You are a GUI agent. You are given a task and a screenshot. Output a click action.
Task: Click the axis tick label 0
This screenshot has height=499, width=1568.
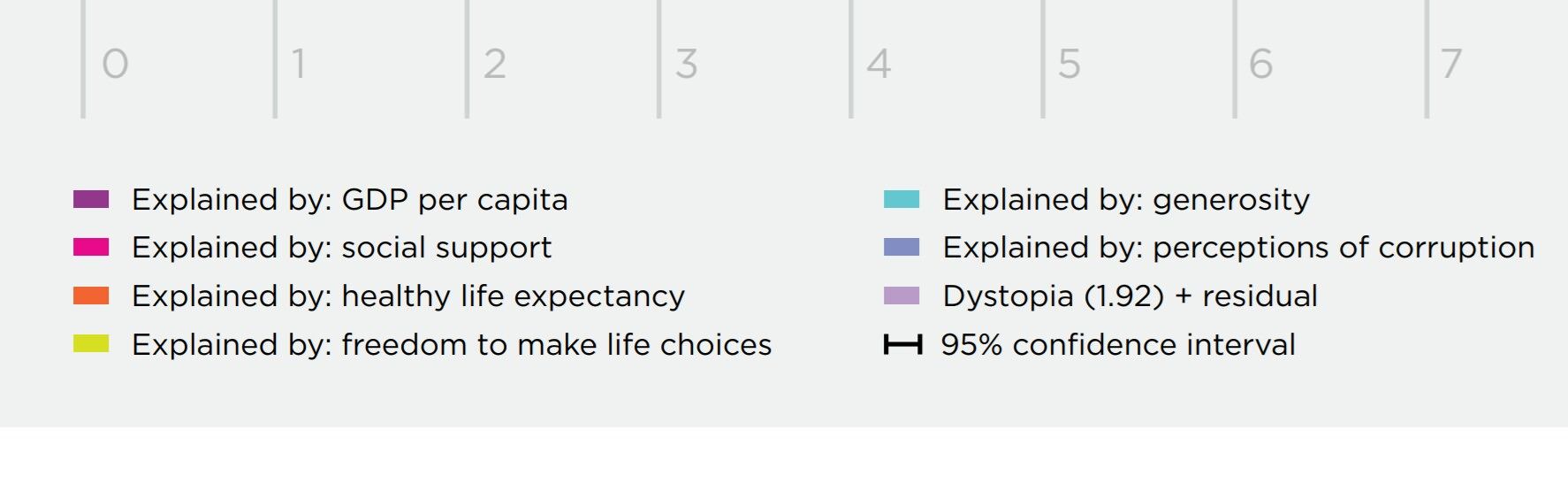tap(115, 64)
